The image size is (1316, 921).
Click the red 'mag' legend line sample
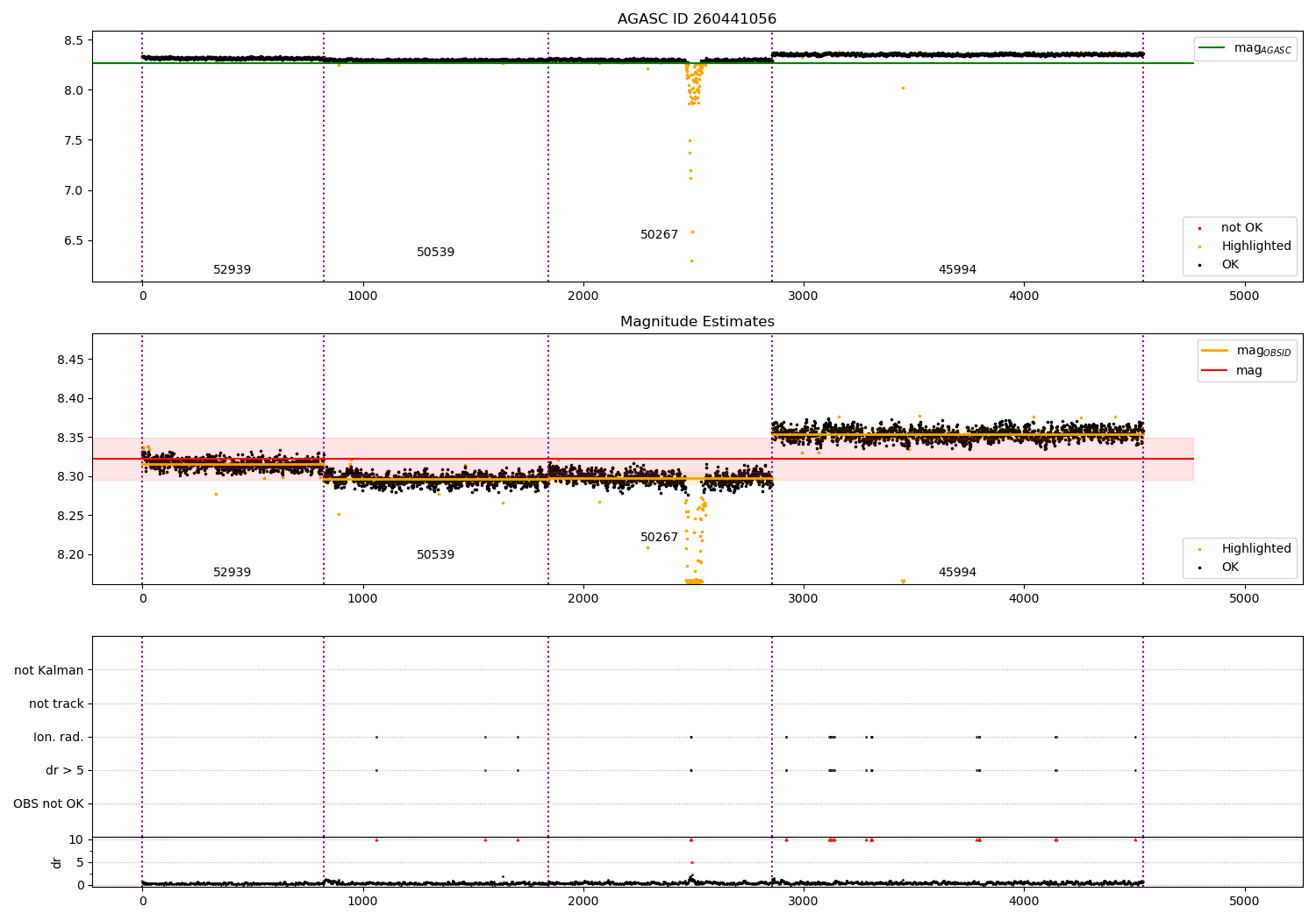[1214, 370]
